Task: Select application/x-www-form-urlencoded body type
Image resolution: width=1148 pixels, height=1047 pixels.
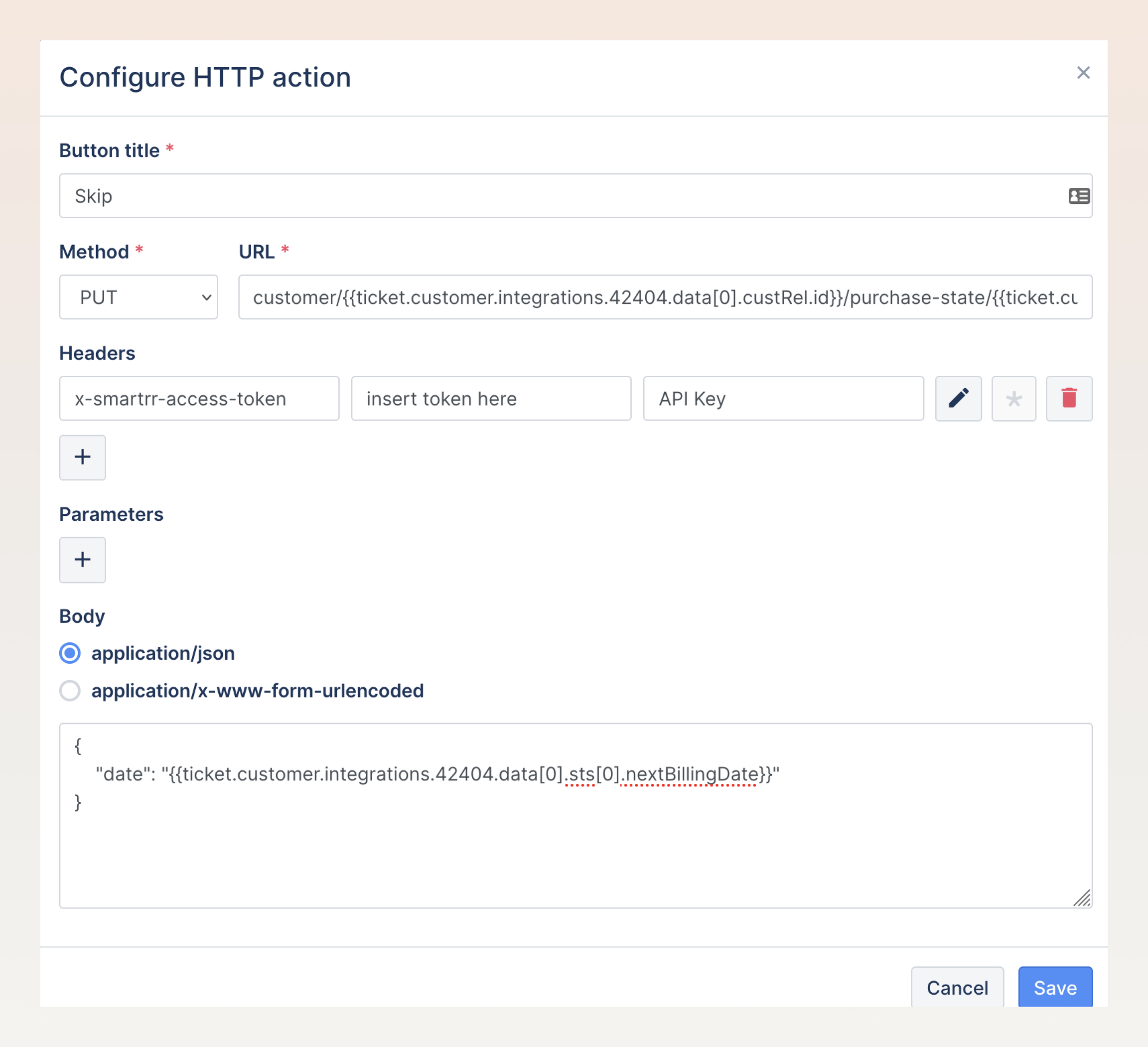Action: 70,691
